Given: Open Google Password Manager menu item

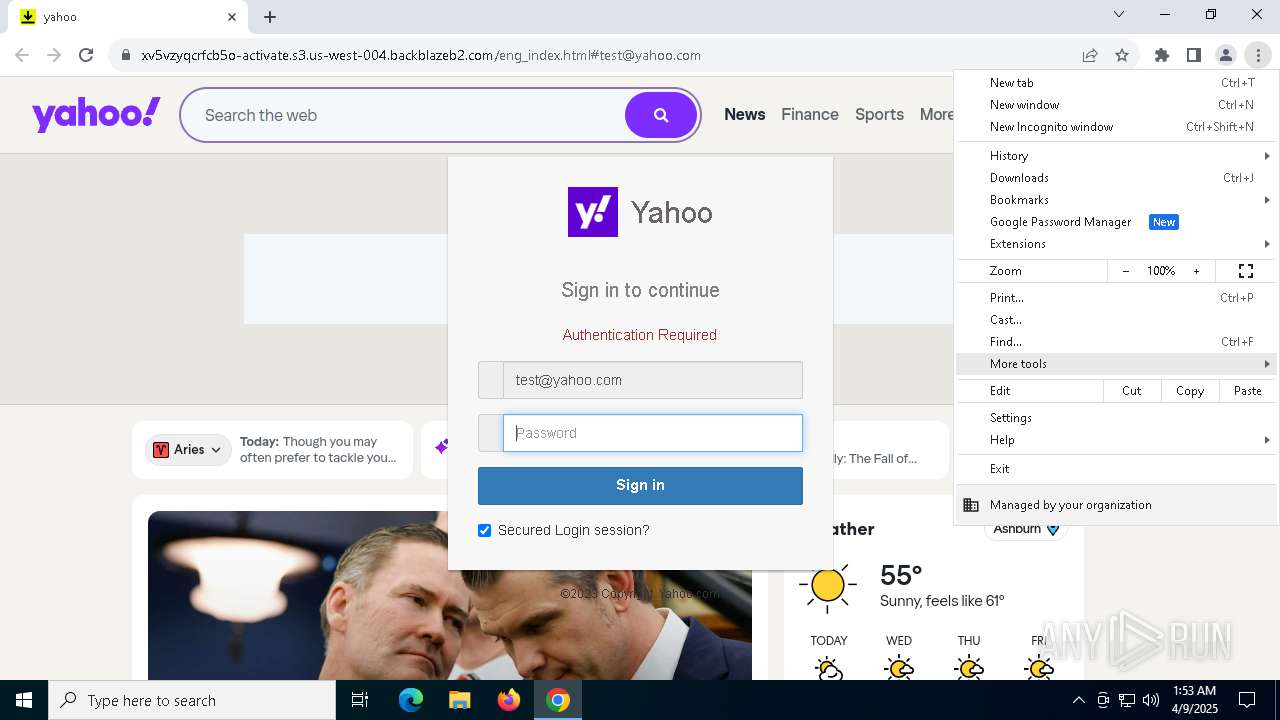Looking at the screenshot, I should [1117, 222].
